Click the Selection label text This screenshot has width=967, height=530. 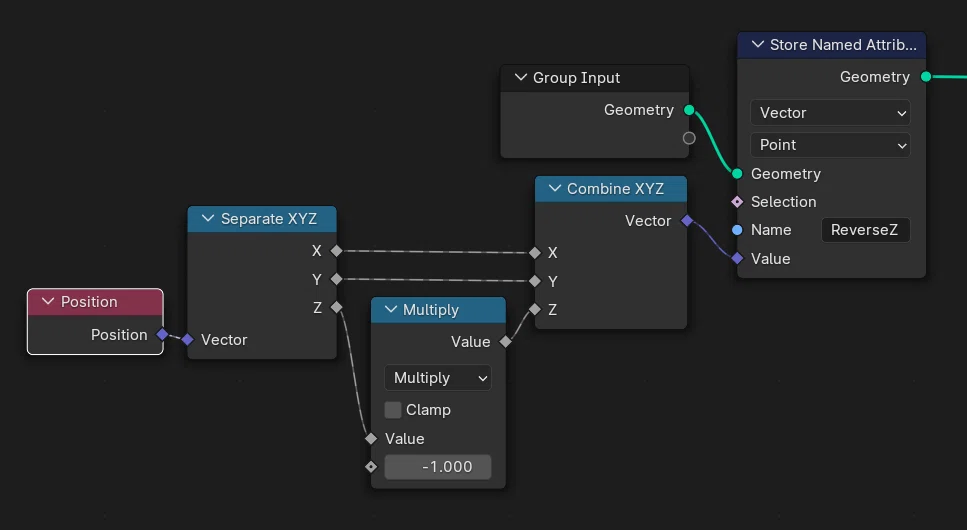(x=783, y=202)
